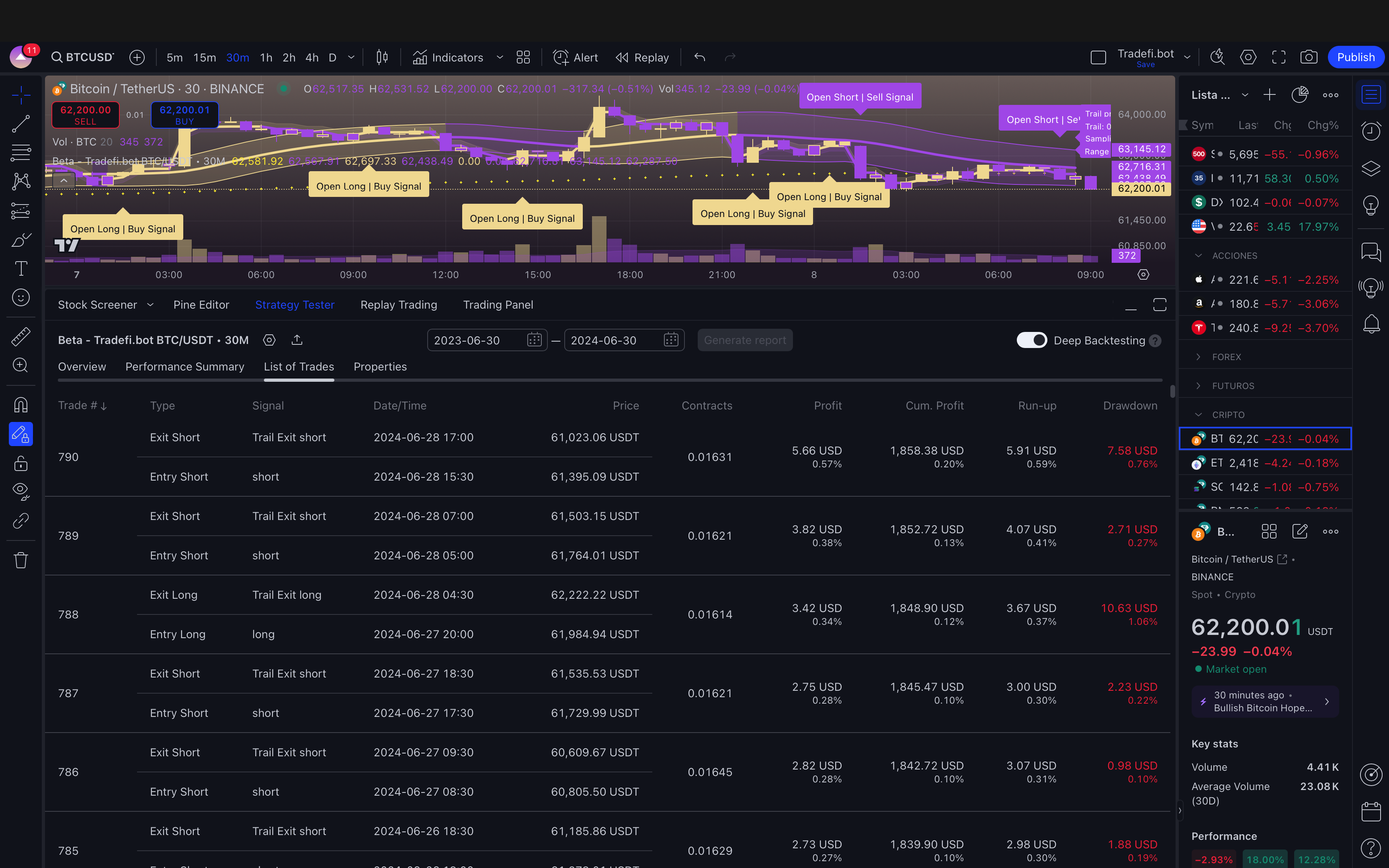This screenshot has width=1389, height=868.
Task: Expand the FOREX watchlist section
Action: click(x=1198, y=356)
